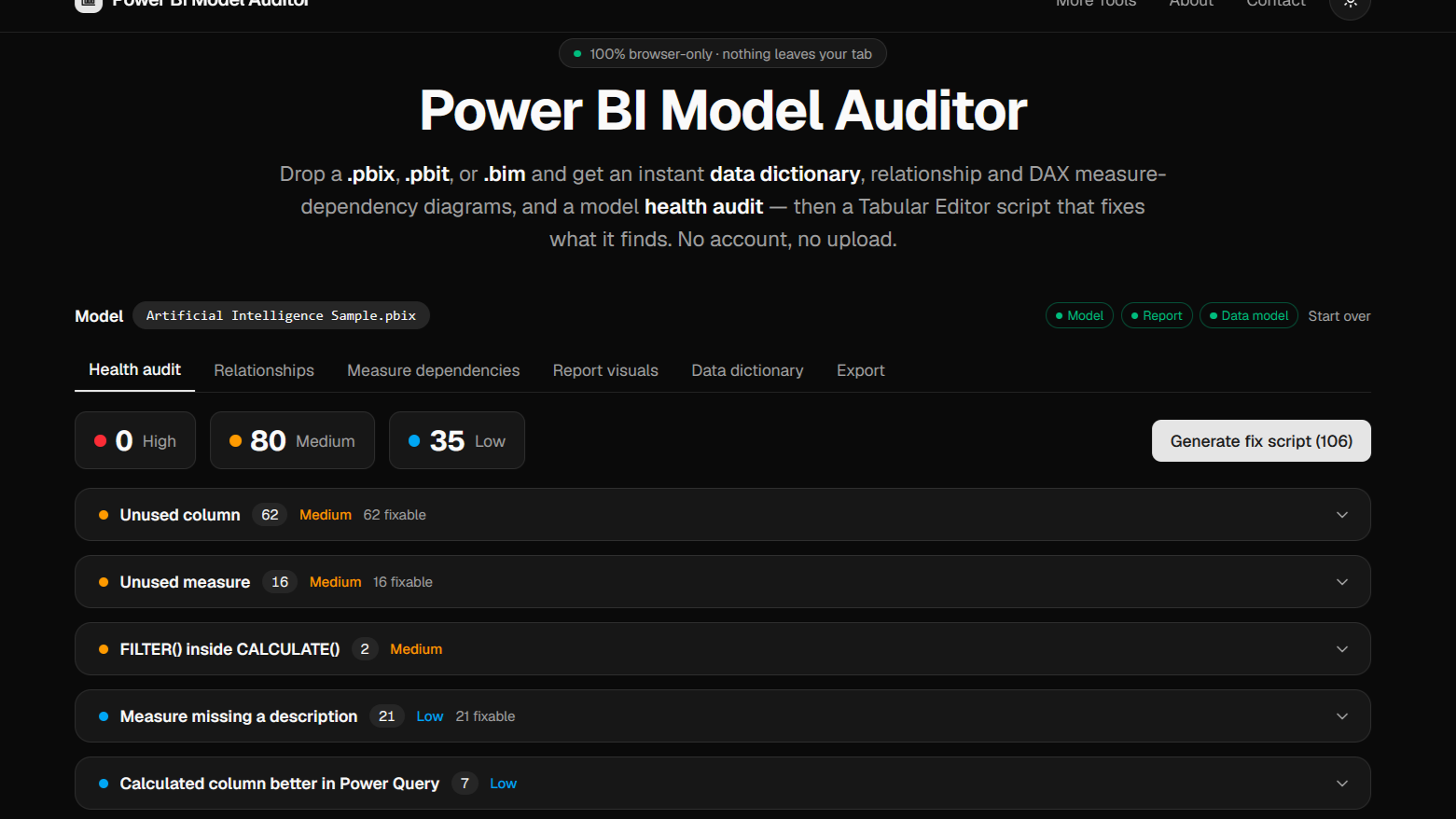Click the 16 fixable label

coord(403,582)
